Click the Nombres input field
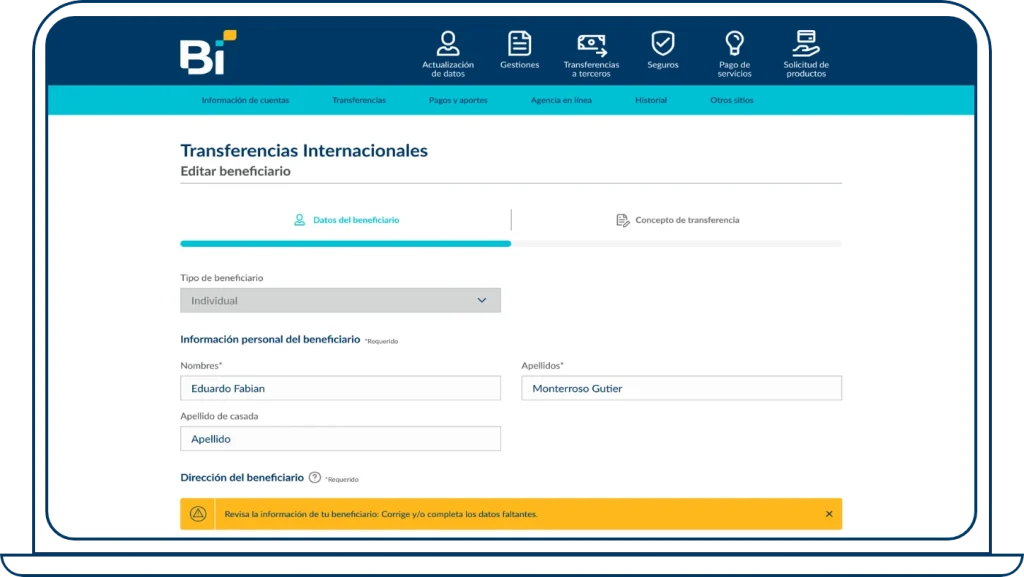The image size is (1024, 577). [x=340, y=388]
